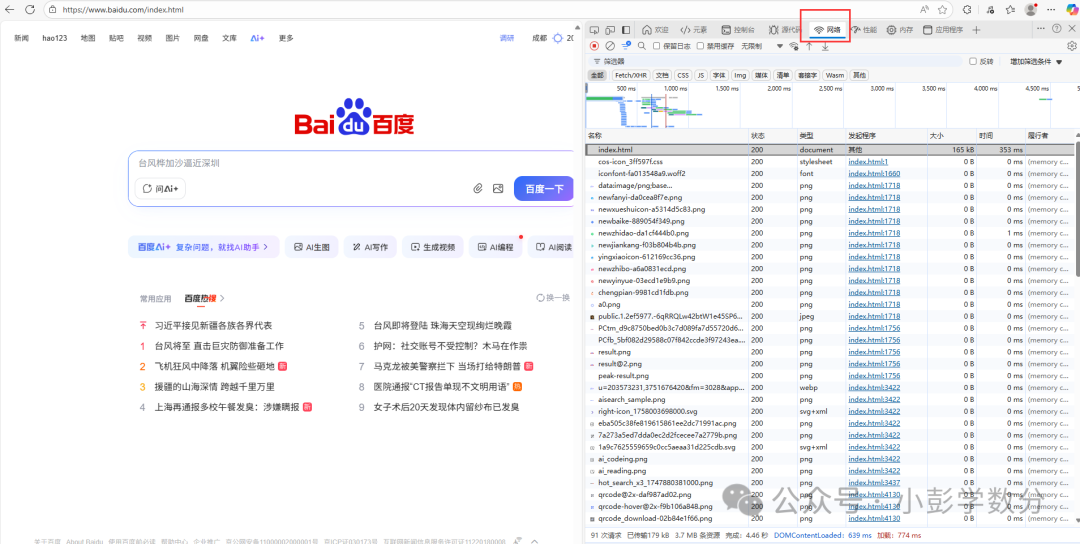Enable the 保留日志 checkbox
The image size is (1080, 544).
(656, 46)
